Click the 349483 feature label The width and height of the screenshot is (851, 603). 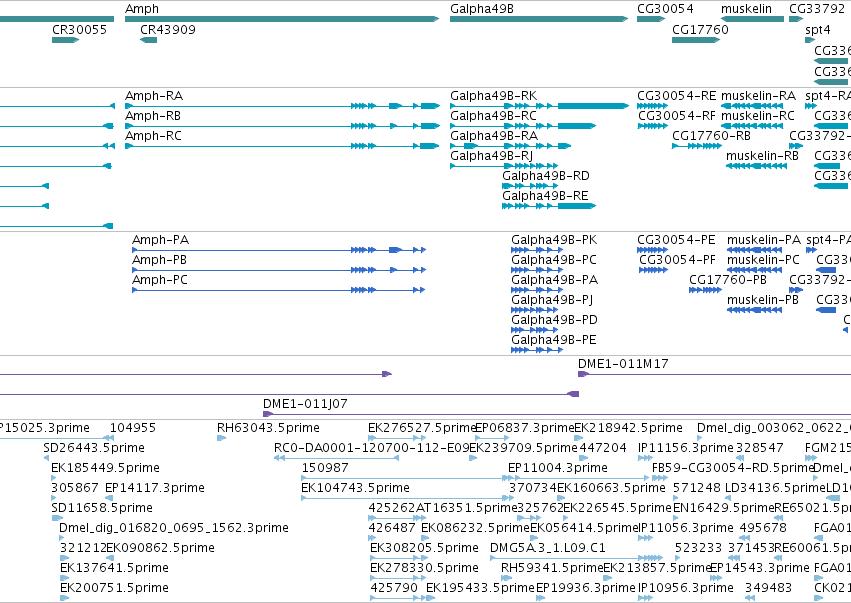click(768, 588)
